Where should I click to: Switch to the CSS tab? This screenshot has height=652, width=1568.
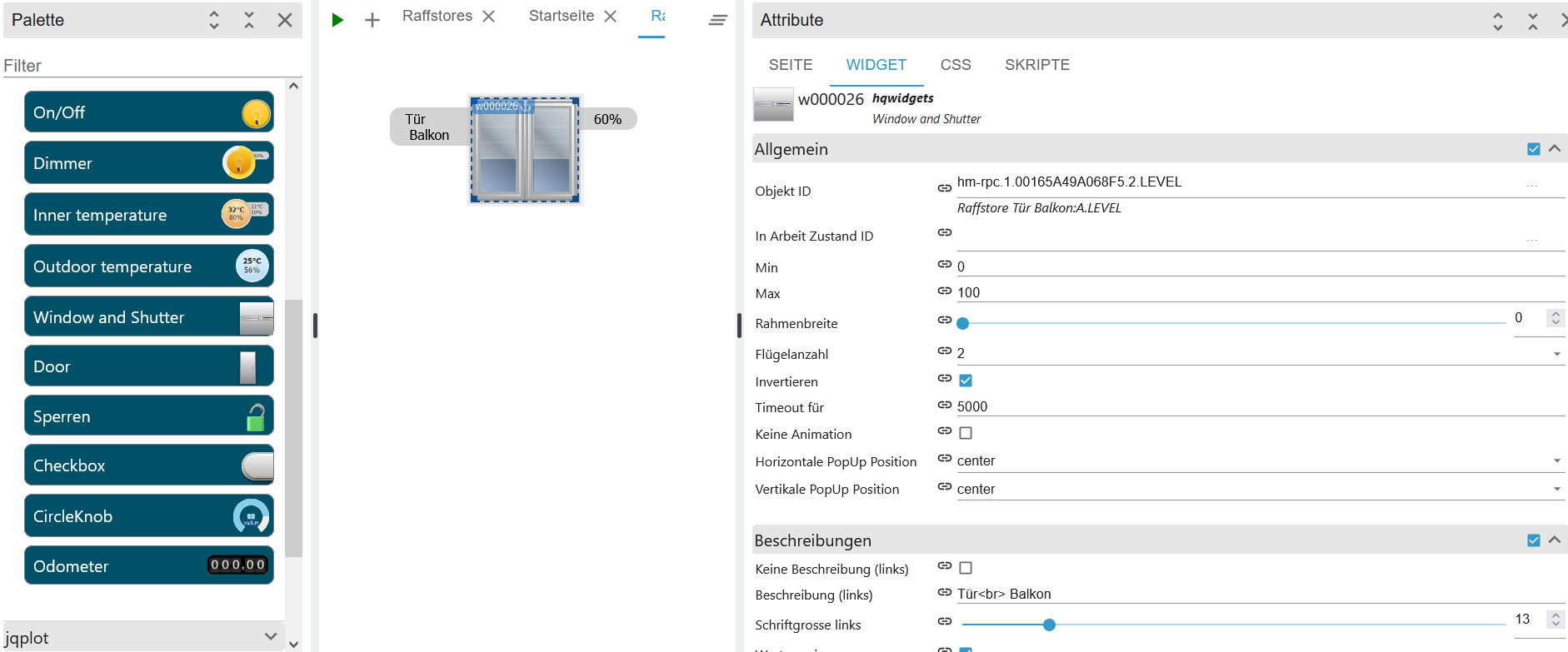coord(955,65)
